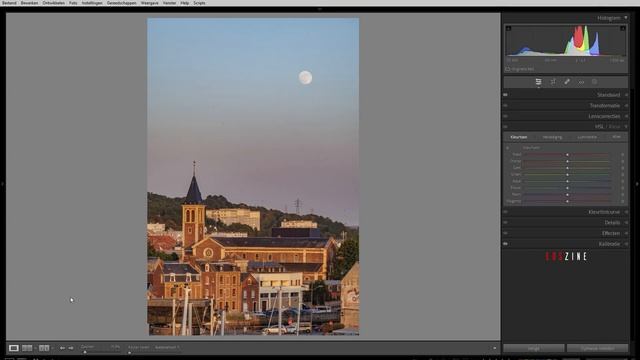The width and height of the screenshot is (640, 360).
Task: Toggle the Lenscorrecties panel on/off switch
Action: click(505, 116)
